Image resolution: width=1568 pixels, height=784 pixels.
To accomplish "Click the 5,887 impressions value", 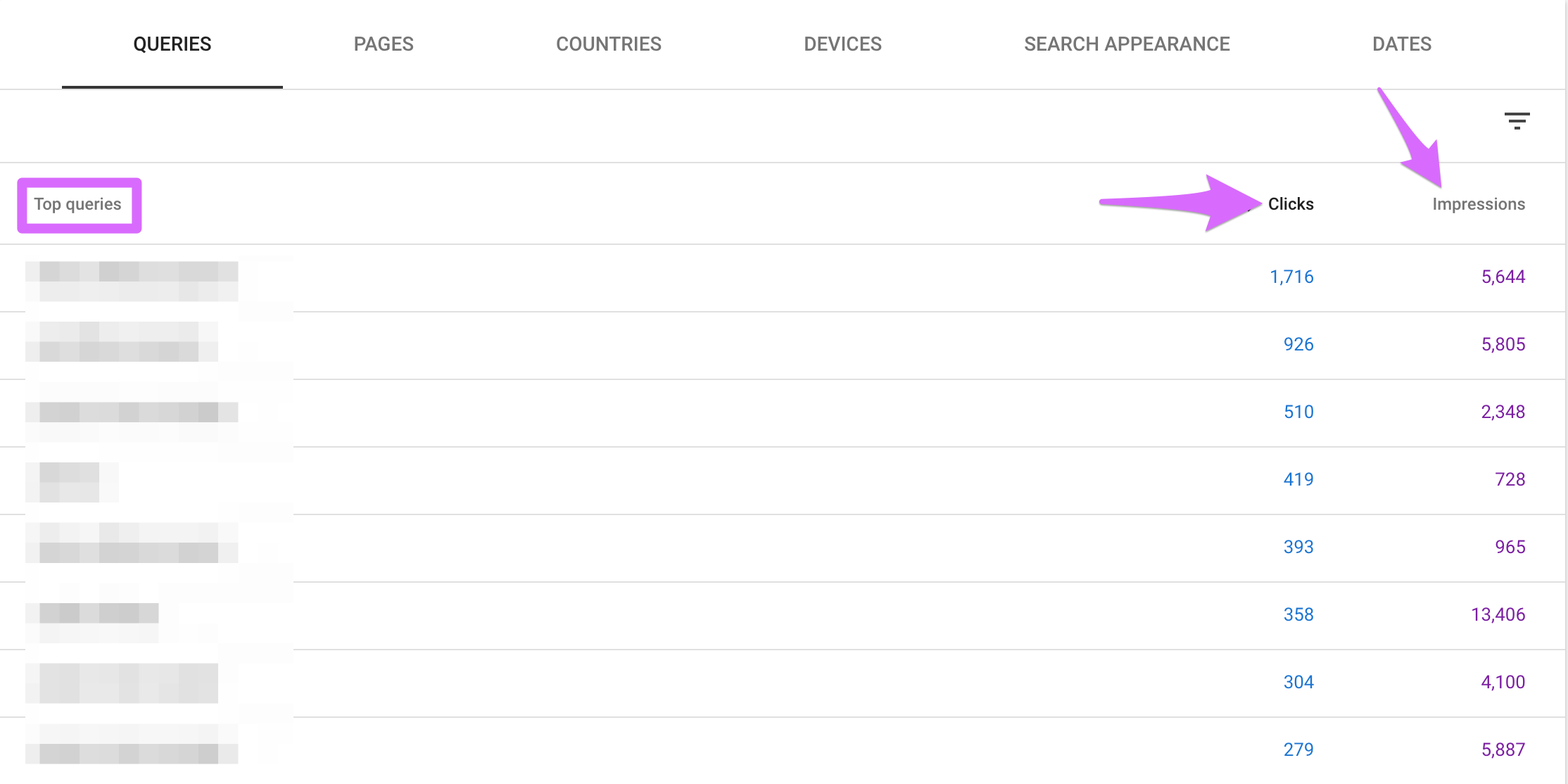I will [1503, 750].
